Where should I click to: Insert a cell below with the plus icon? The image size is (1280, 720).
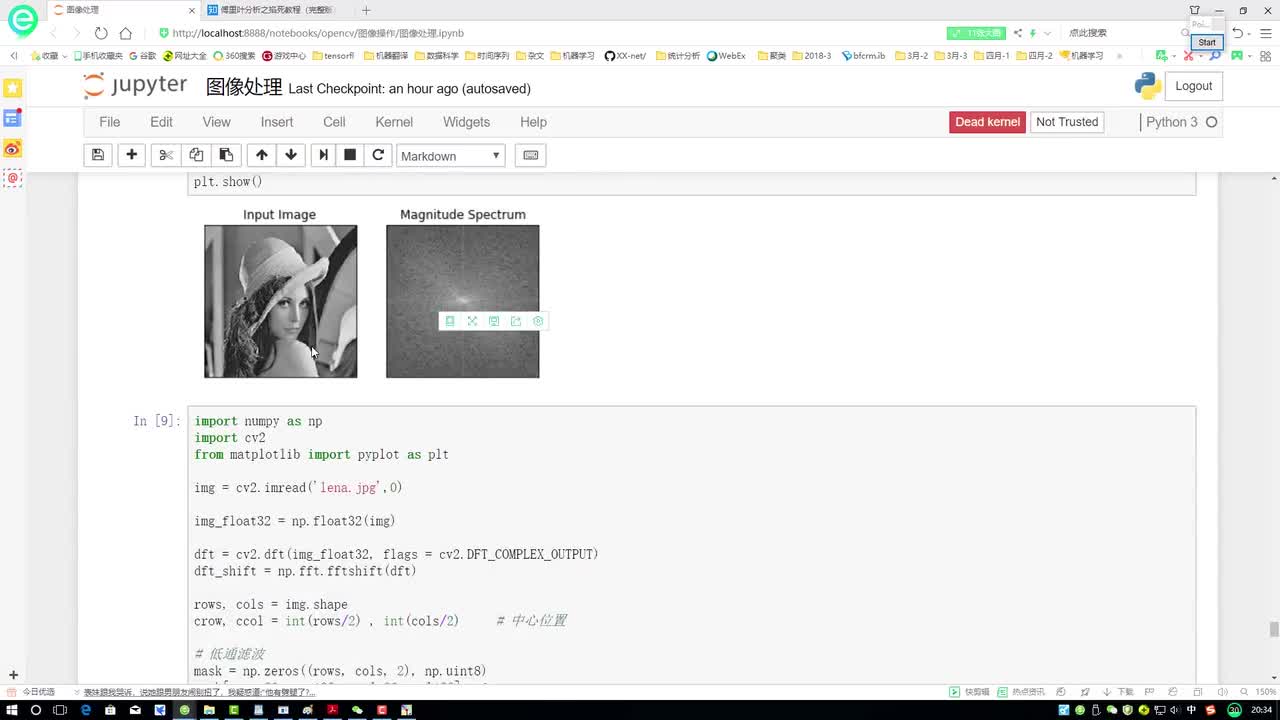point(131,155)
